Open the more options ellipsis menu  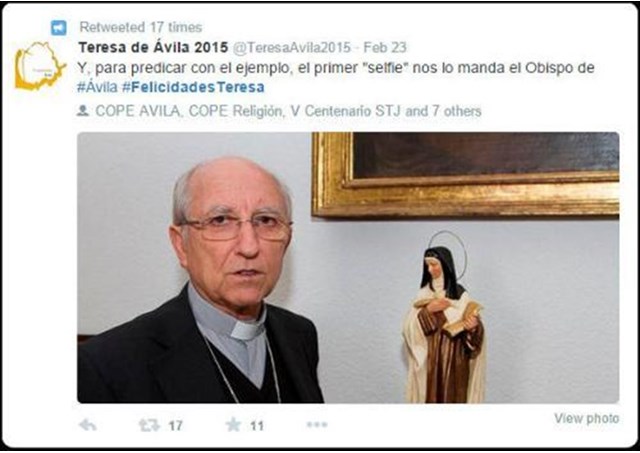[x=317, y=425]
